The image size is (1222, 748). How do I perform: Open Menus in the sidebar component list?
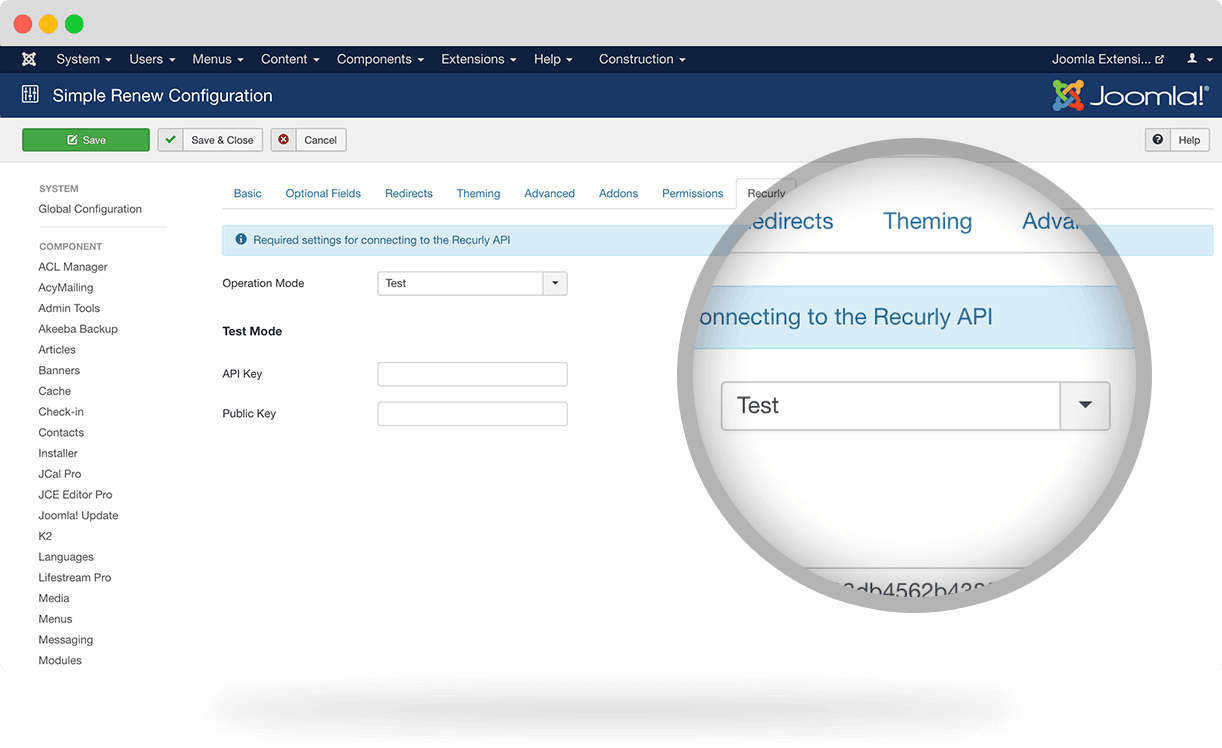coord(55,619)
